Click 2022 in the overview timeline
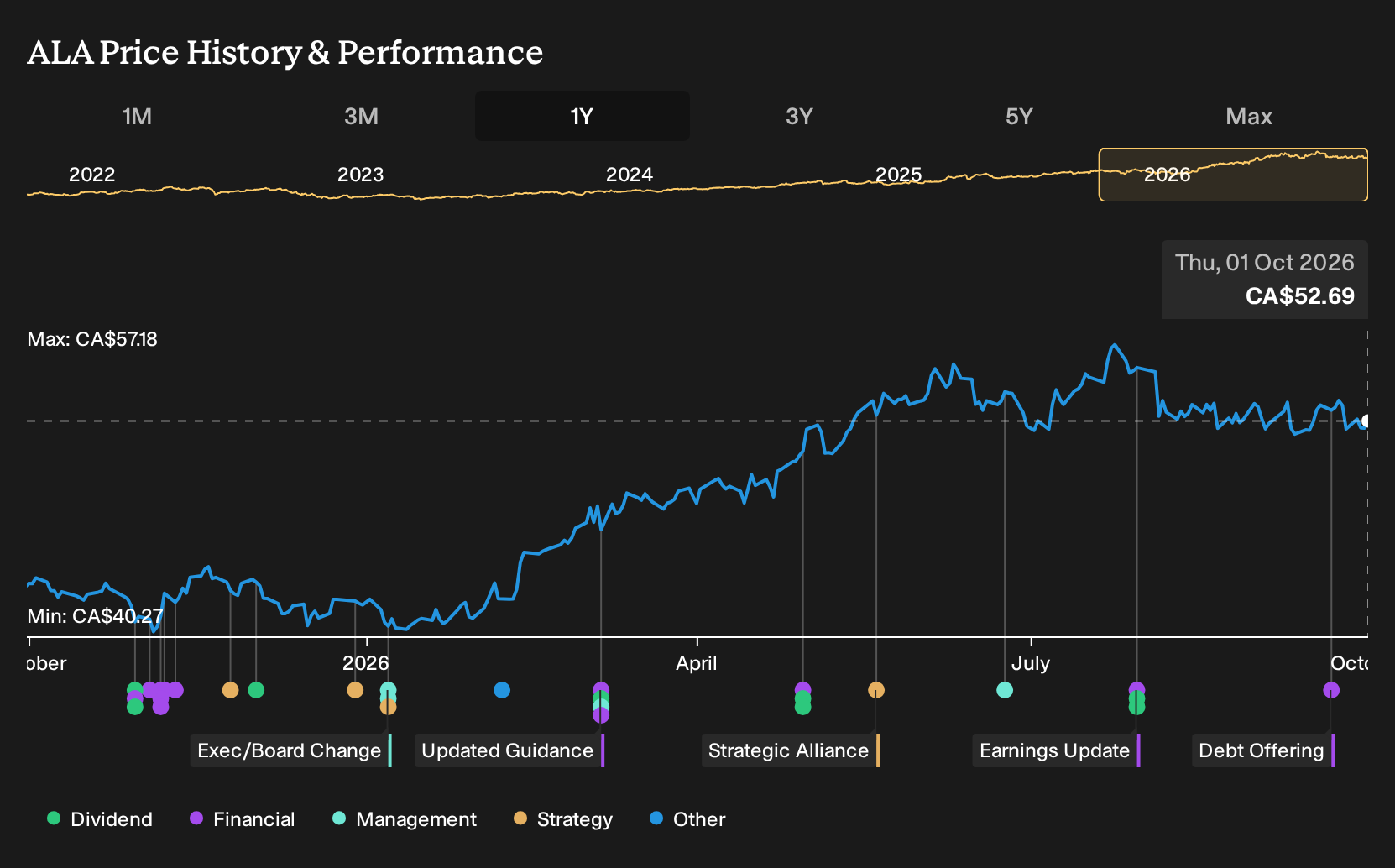This screenshot has height=868, width=1395. pyautogui.click(x=91, y=175)
